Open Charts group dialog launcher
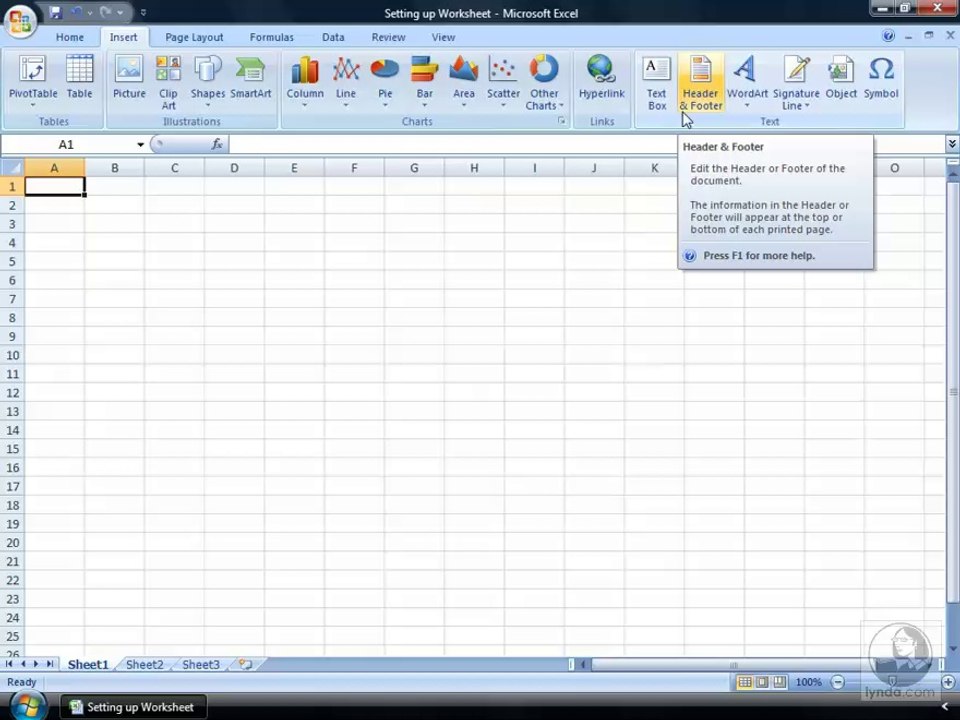 [561, 121]
